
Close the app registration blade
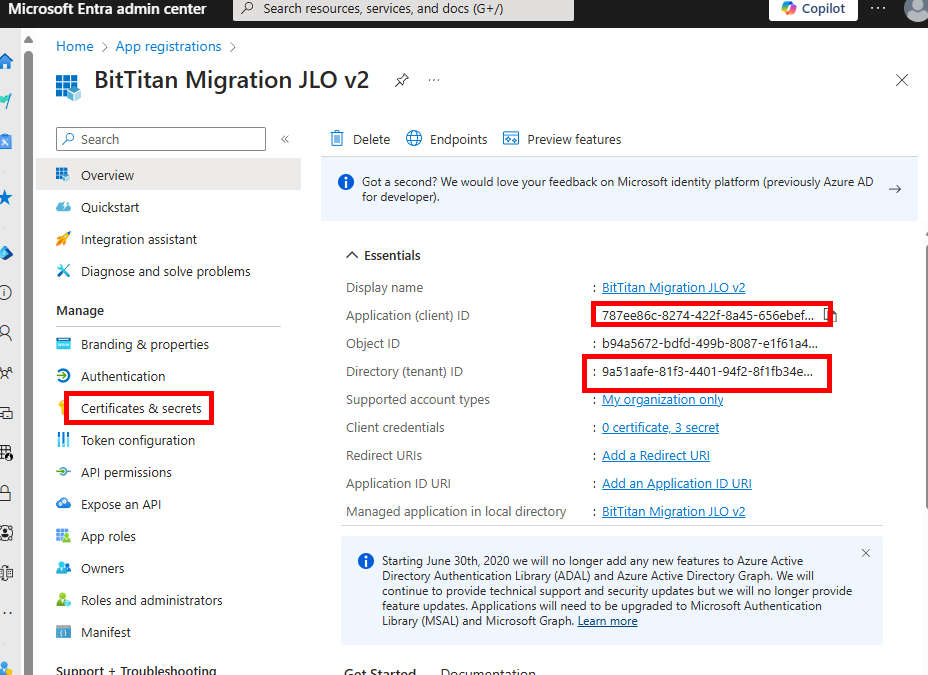(x=901, y=80)
